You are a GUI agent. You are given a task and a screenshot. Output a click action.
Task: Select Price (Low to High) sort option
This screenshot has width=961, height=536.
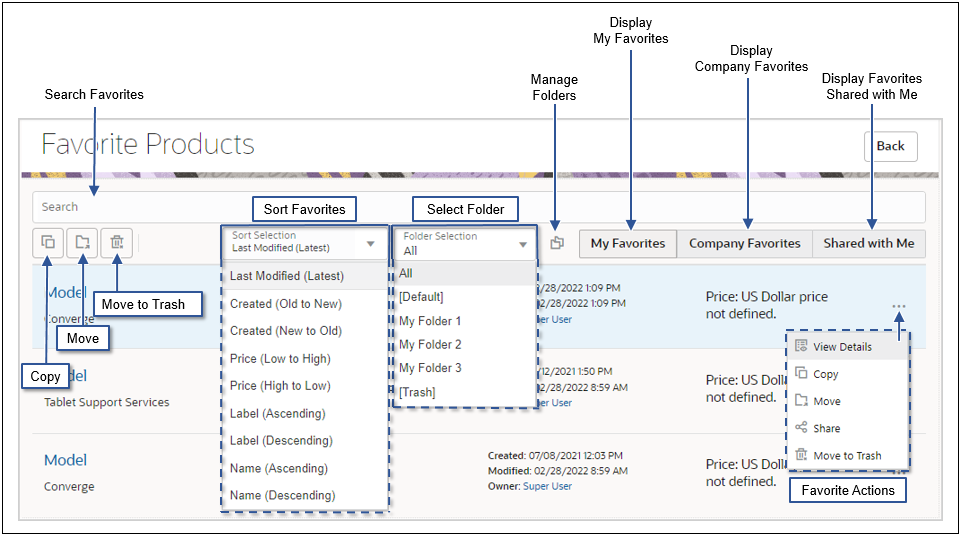pos(280,358)
